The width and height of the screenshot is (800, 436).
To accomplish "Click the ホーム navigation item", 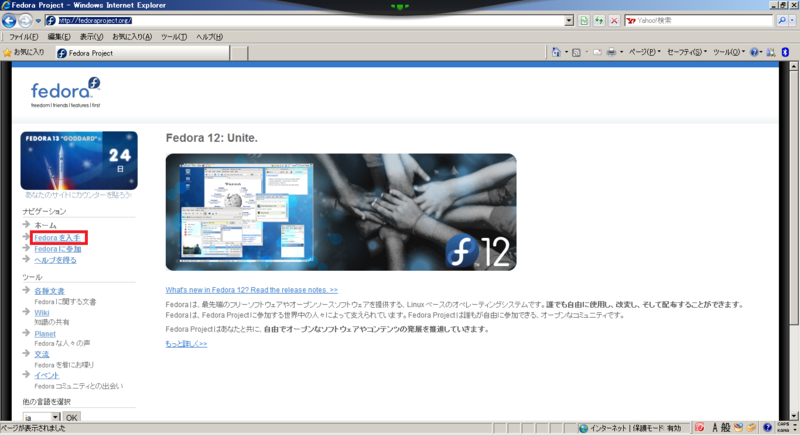I will coord(45,225).
